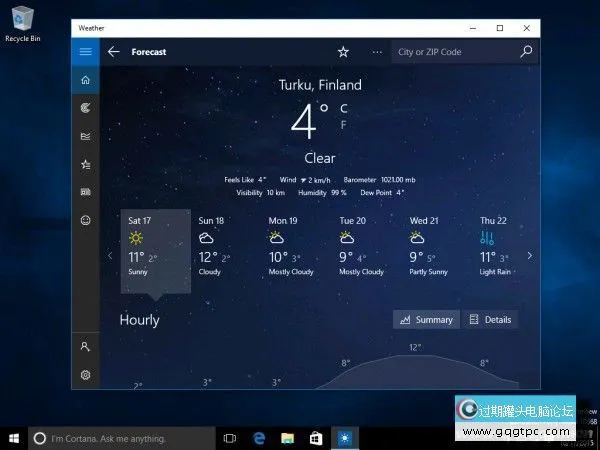Switch temperature units to Celsius
The height and width of the screenshot is (450, 600).
[344, 108]
